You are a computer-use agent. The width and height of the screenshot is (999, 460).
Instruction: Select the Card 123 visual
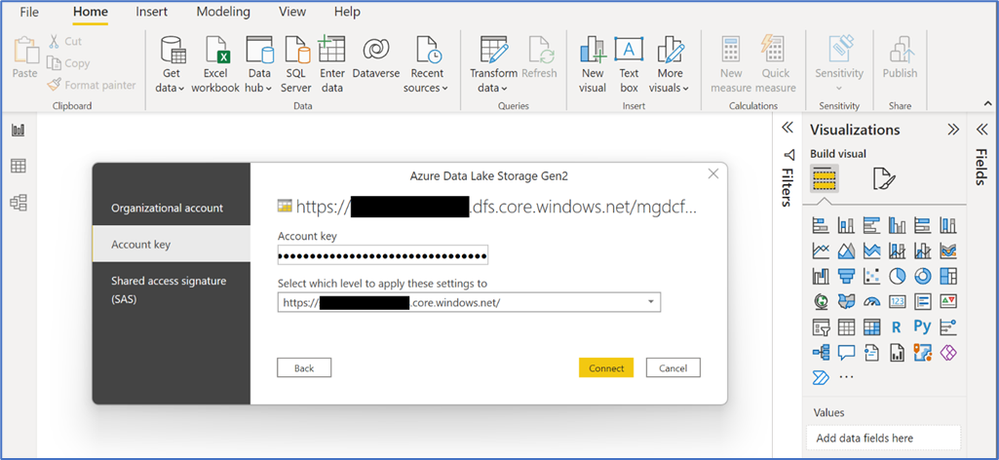897,301
